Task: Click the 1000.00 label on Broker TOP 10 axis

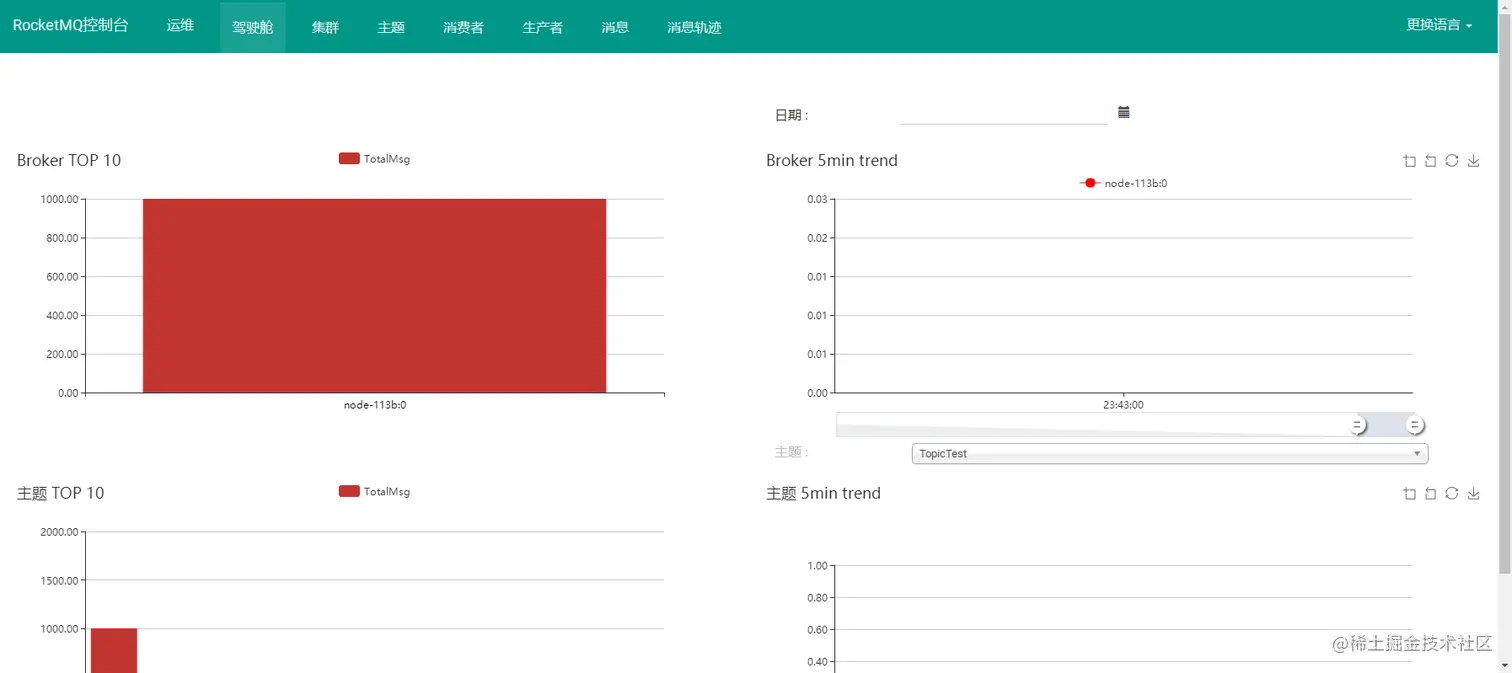Action: 59,199
